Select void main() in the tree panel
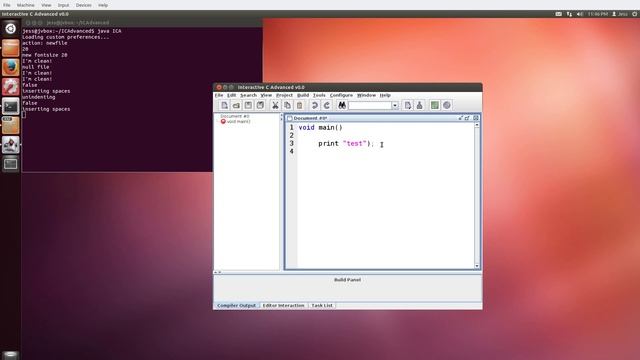Image resolution: width=640 pixels, height=360 pixels. coord(239,121)
